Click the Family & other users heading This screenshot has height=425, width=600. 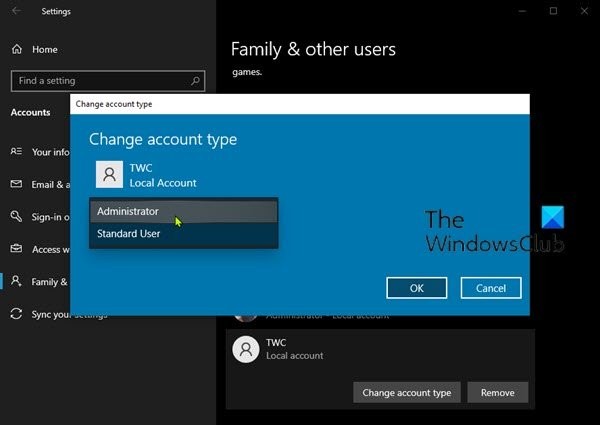pyautogui.click(x=313, y=49)
